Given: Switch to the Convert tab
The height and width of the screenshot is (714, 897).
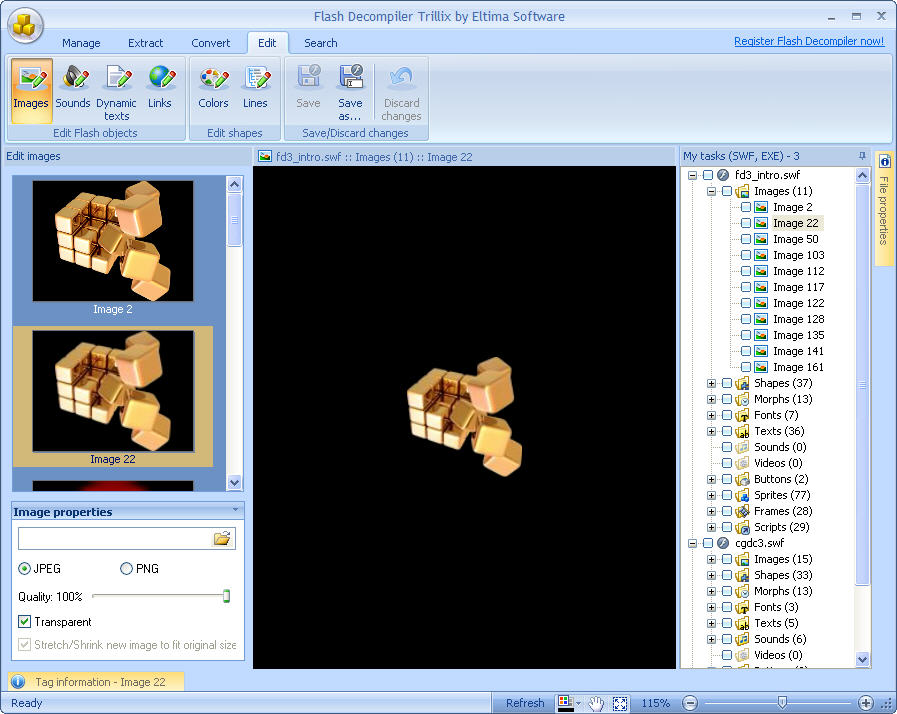Looking at the screenshot, I should [x=211, y=43].
